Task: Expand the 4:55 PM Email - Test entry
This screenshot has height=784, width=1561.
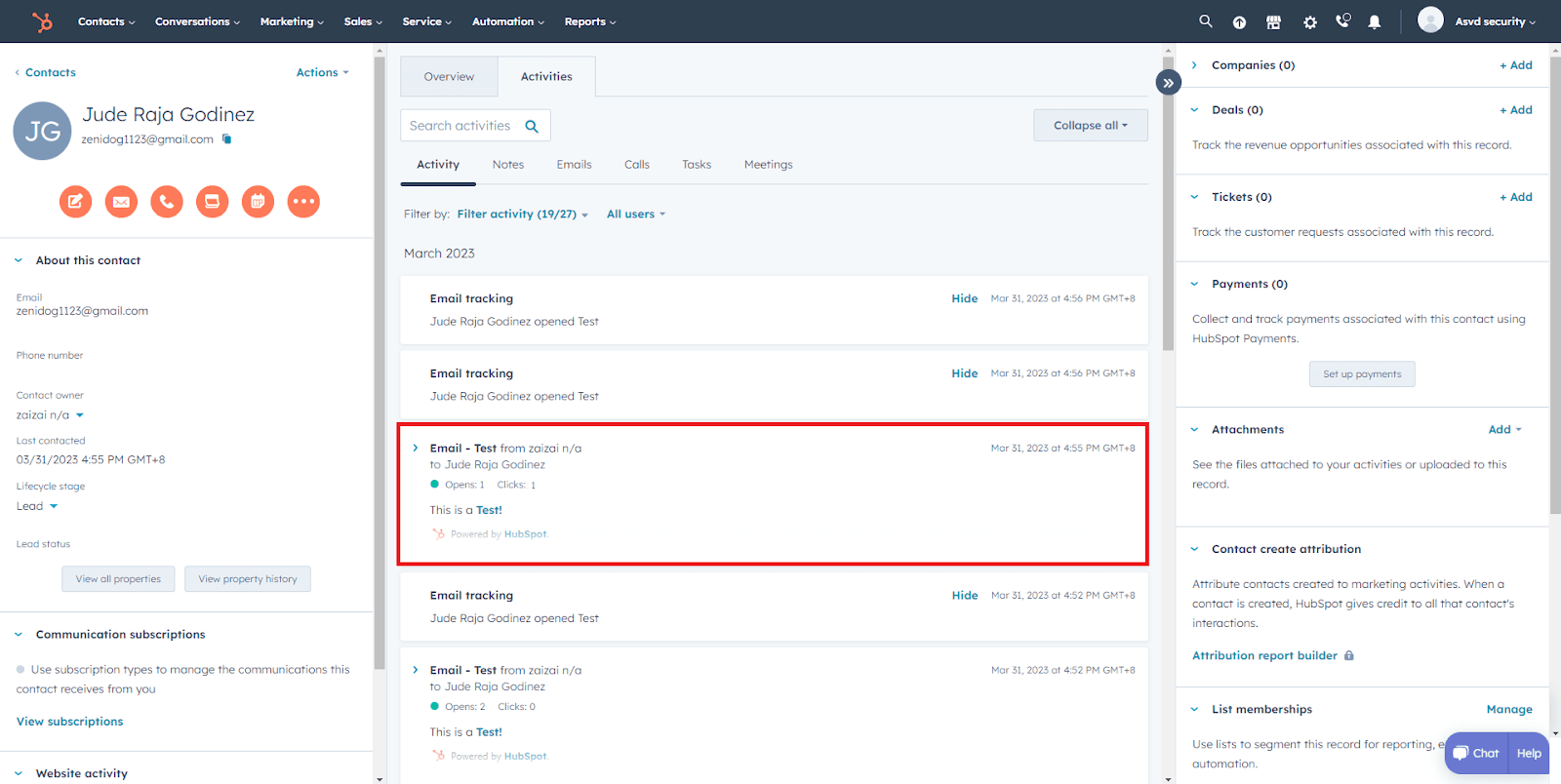Action: pos(416,449)
